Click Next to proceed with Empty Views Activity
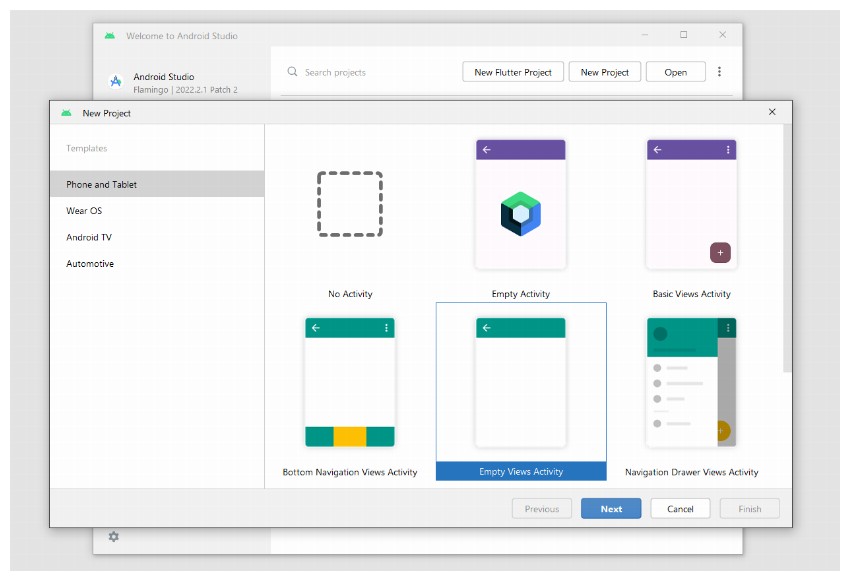Viewport: 850px width, 581px height. (611, 508)
